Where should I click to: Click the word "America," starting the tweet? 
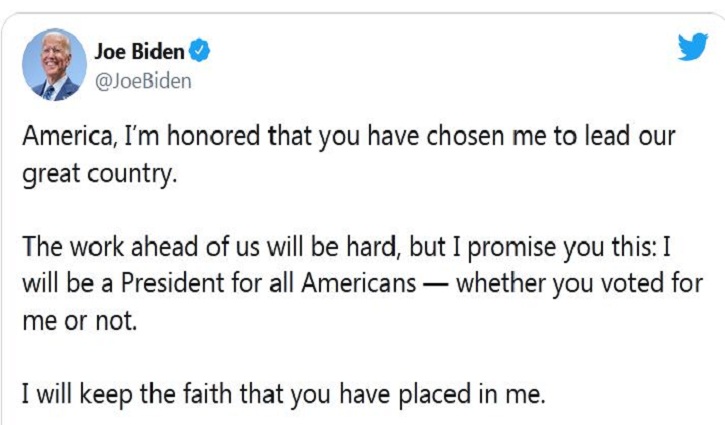[69, 136]
